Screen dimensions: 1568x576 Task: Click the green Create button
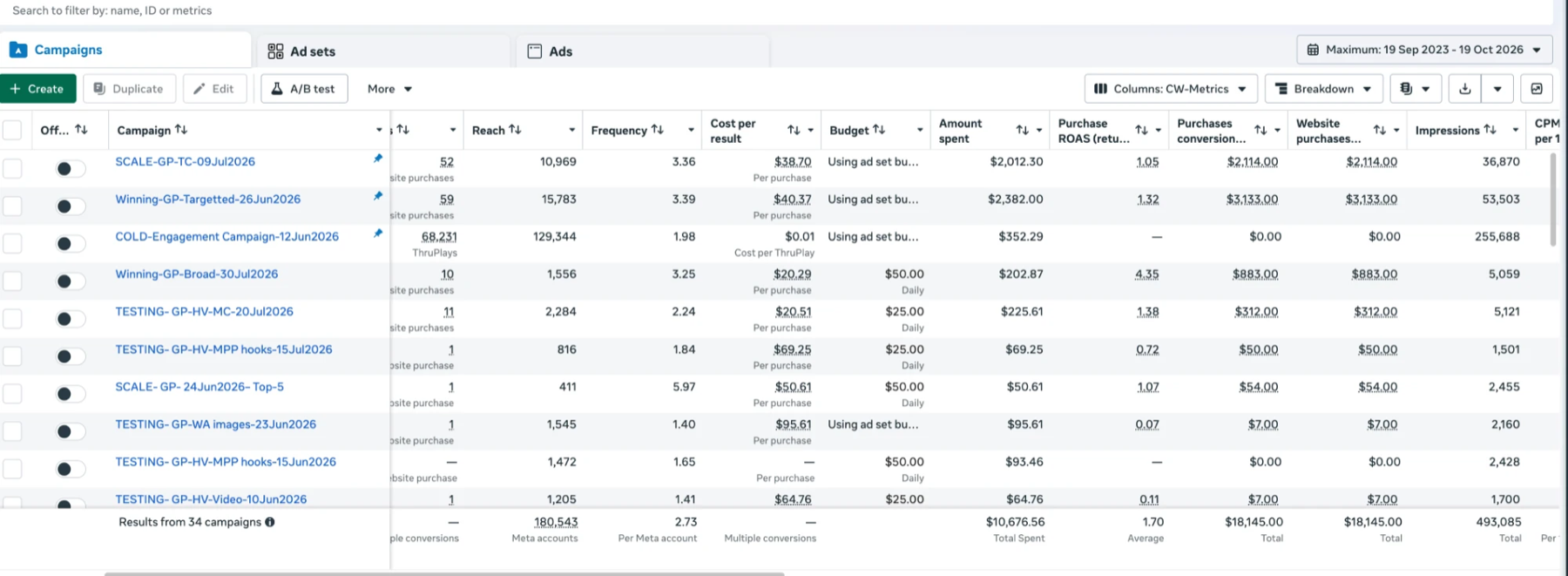37,89
